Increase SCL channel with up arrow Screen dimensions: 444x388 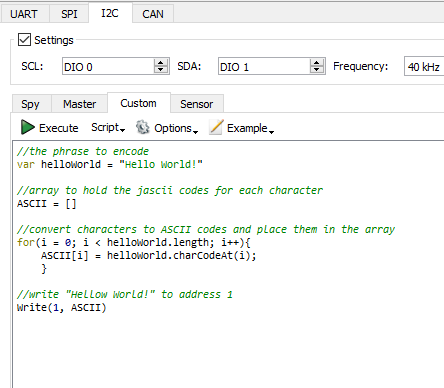coord(161,63)
